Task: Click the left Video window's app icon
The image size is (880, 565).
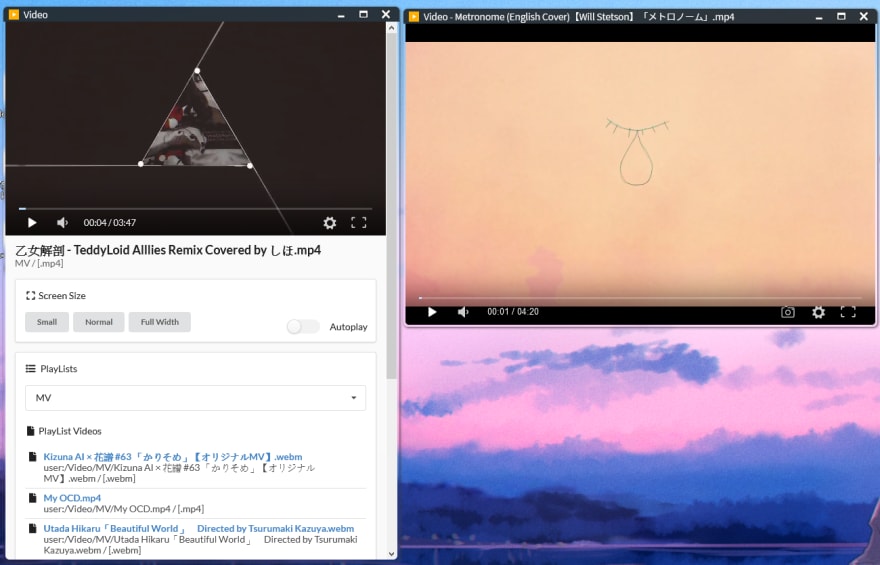Action: 14,15
